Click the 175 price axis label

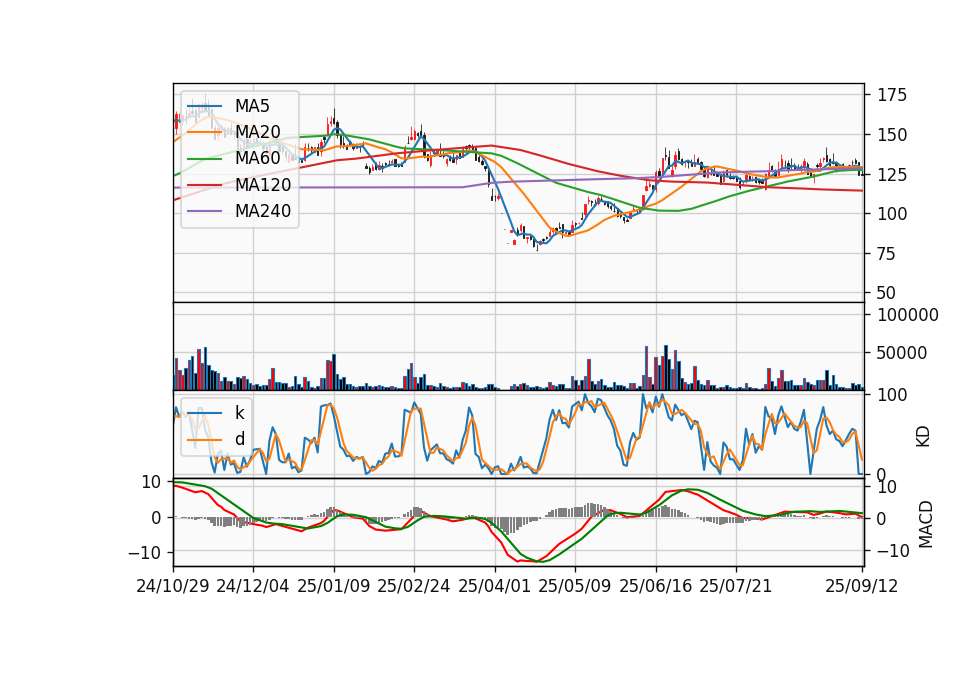click(x=892, y=95)
